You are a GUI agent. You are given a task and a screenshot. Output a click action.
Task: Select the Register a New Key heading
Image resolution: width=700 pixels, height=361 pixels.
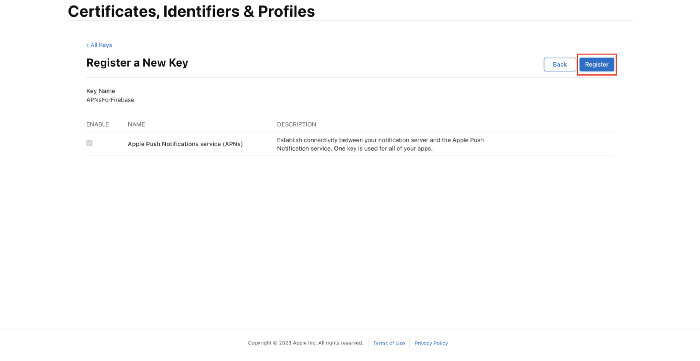(137, 63)
